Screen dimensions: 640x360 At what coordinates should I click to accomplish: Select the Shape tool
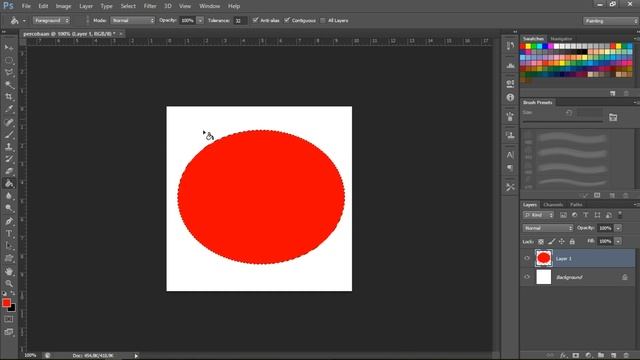coord(9,258)
